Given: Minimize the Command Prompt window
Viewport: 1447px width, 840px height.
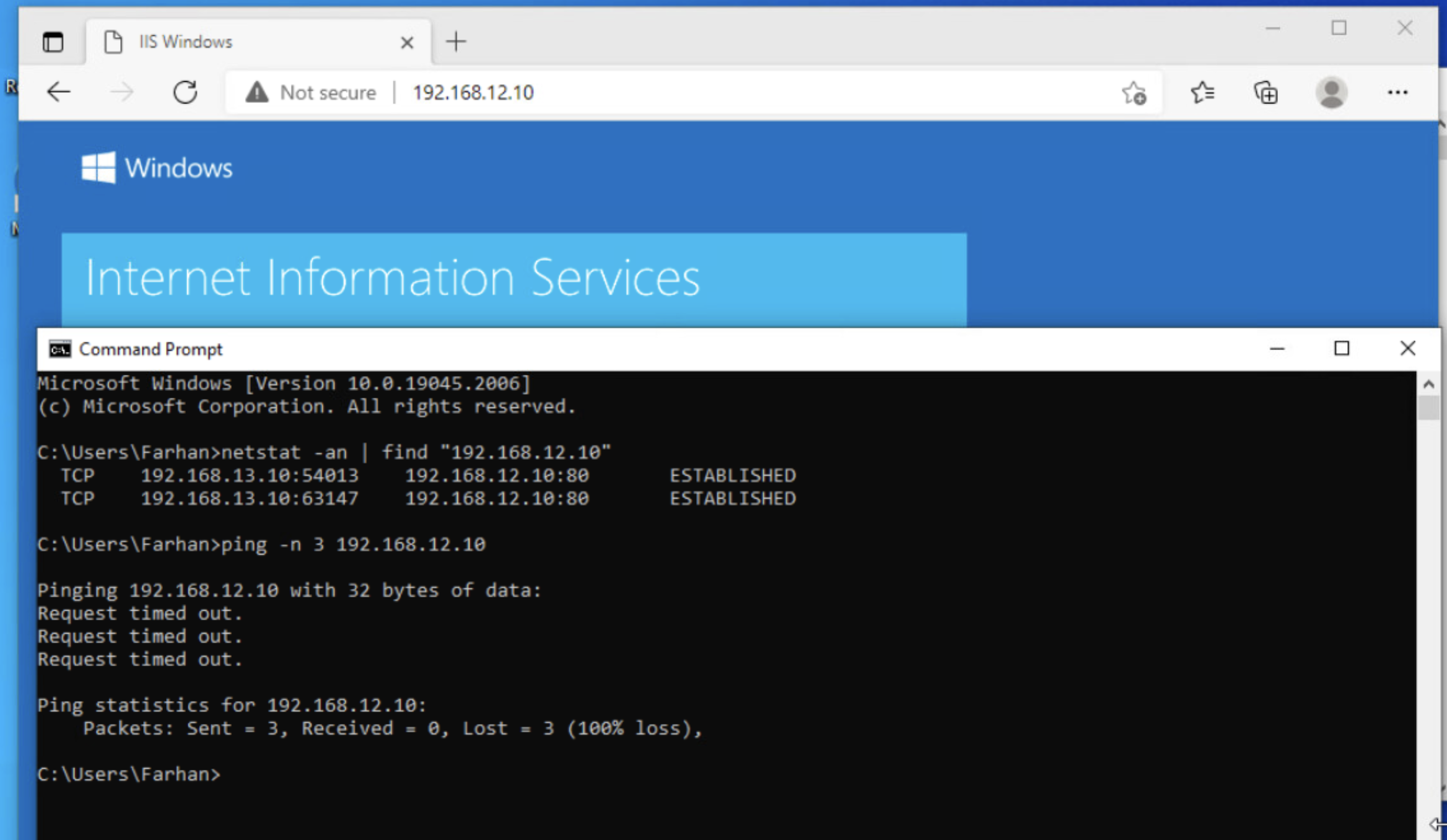Looking at the screenshot, I should coord(1277,349).
